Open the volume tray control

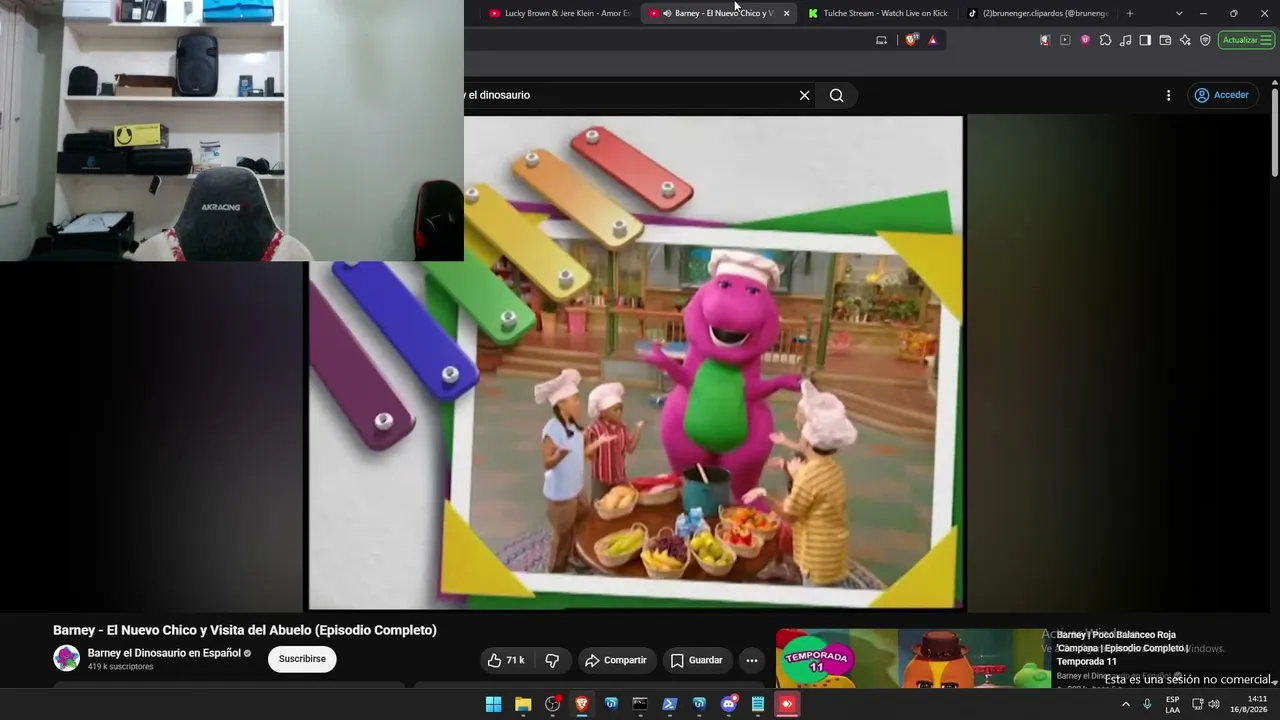[1214, 704]
